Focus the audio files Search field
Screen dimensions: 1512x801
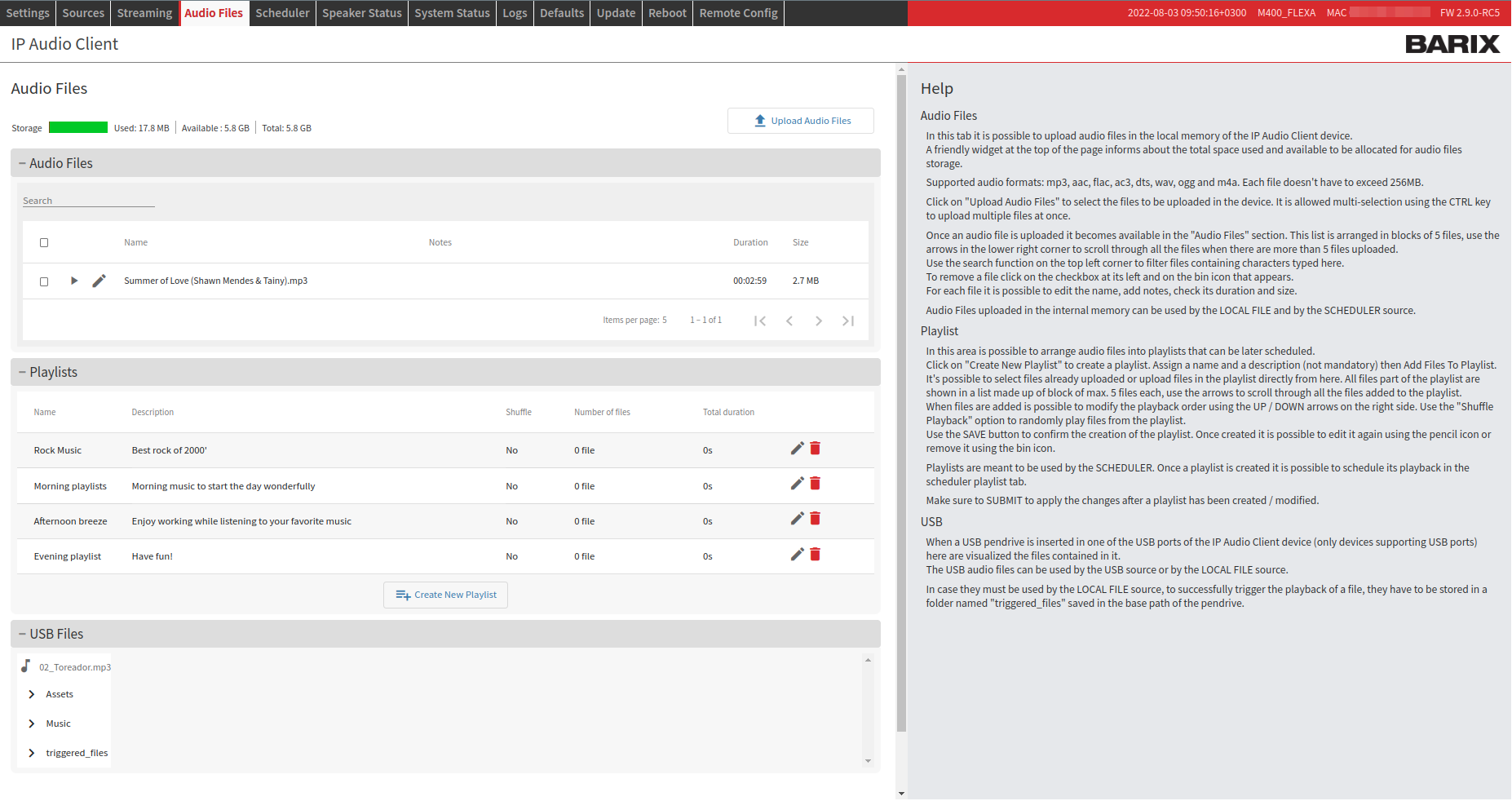(88, 201)
